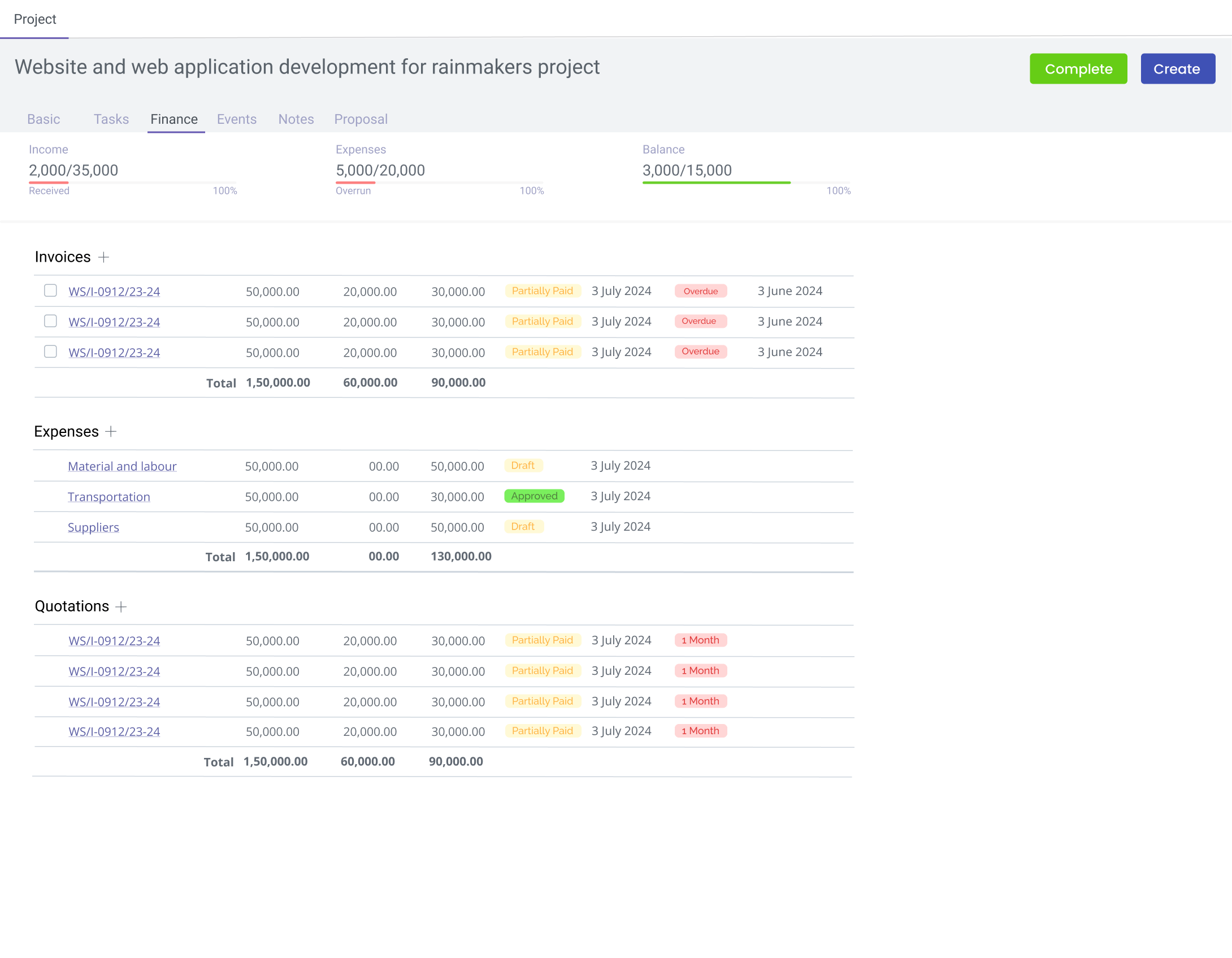The image size is (1232, 958).
Task: Open the Transportation expense link
Action: point(109,497)
